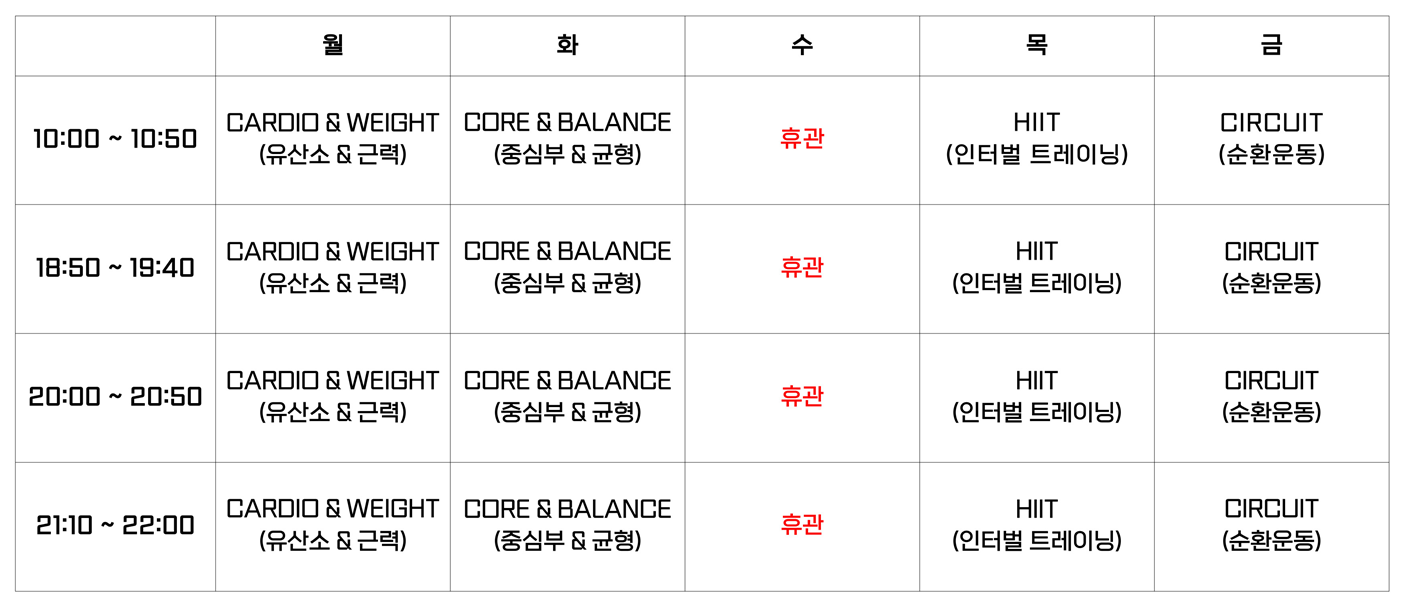The image size is (1405, 607).
Task: Click Friday 21:10 CIRCUIT class cell
Action: [x=1271, y=526]
